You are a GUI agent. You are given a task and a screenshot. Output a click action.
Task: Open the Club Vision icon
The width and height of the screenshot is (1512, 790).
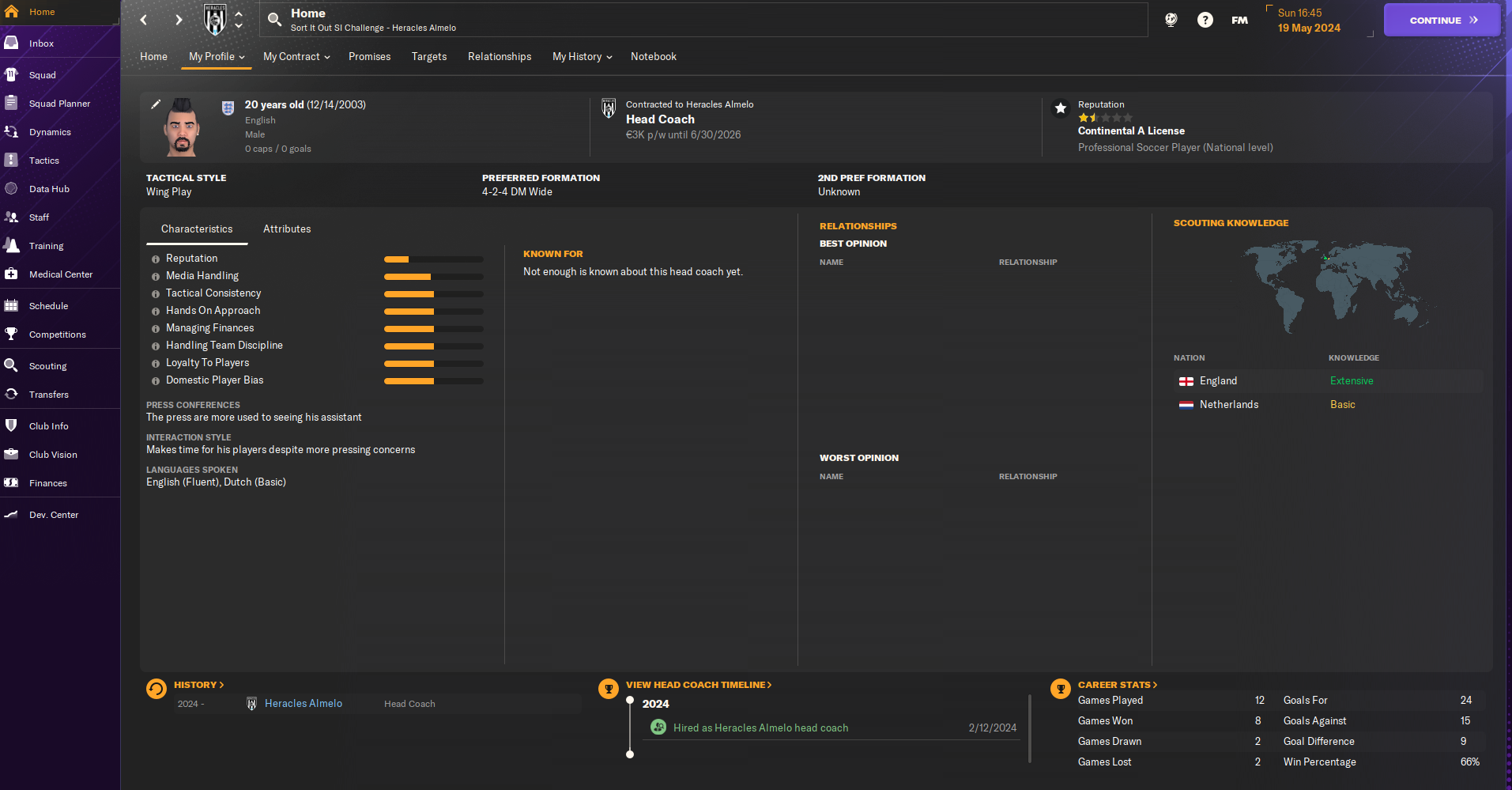pos(11,454)
